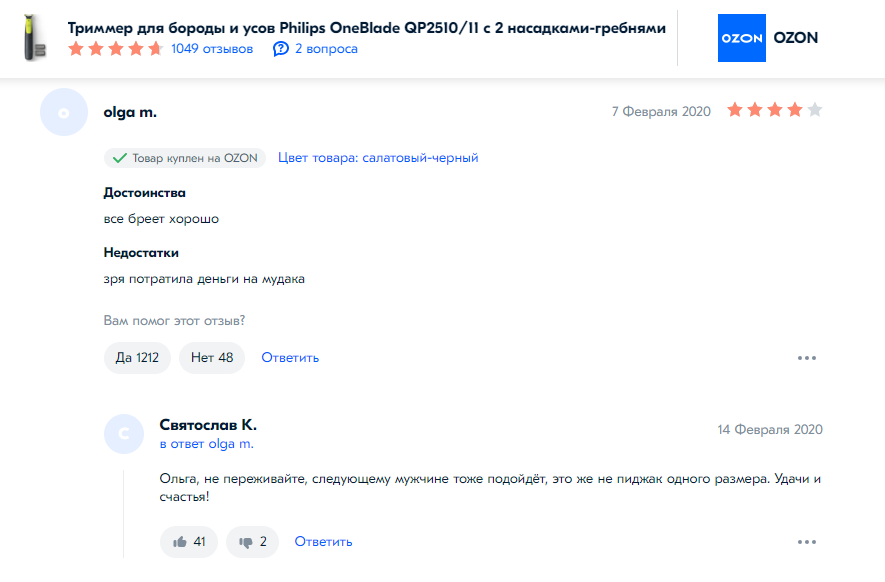The image size is (885, 582).
Task: Vote Да 1212 on olga's review
Action: tap(137, 357)
